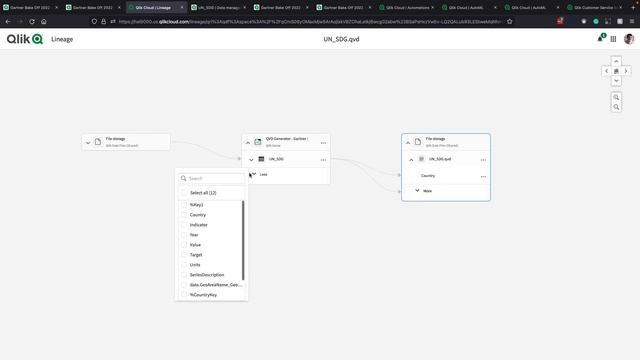Check the Indicator field checkbox
Viewport: 640px width, 360px height.
click(x=184, y=224)
